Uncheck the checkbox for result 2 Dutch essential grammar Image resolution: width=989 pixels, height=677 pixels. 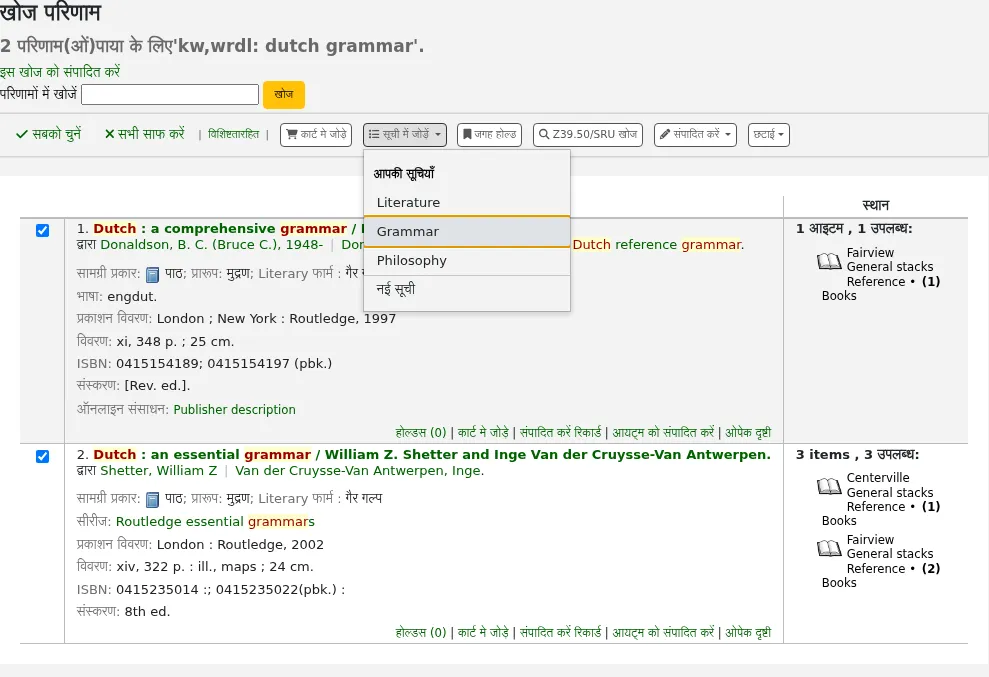[42, 456]
